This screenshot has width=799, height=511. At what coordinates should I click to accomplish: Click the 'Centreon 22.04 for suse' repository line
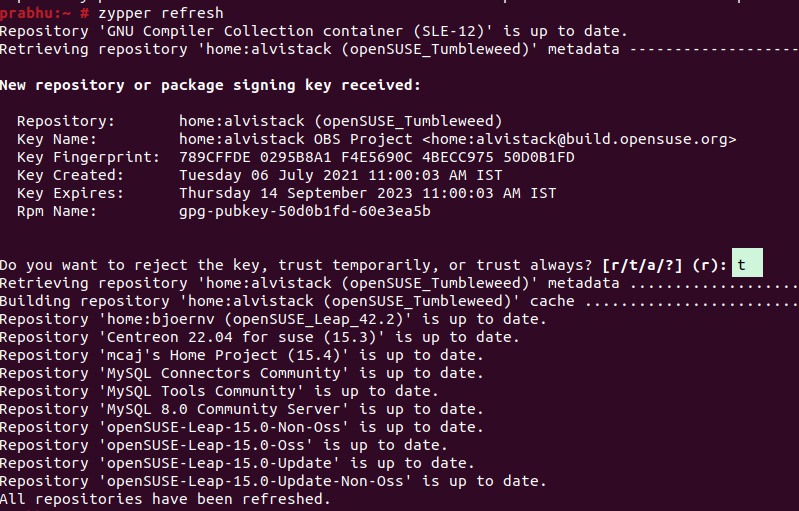(x=259, y=337)
